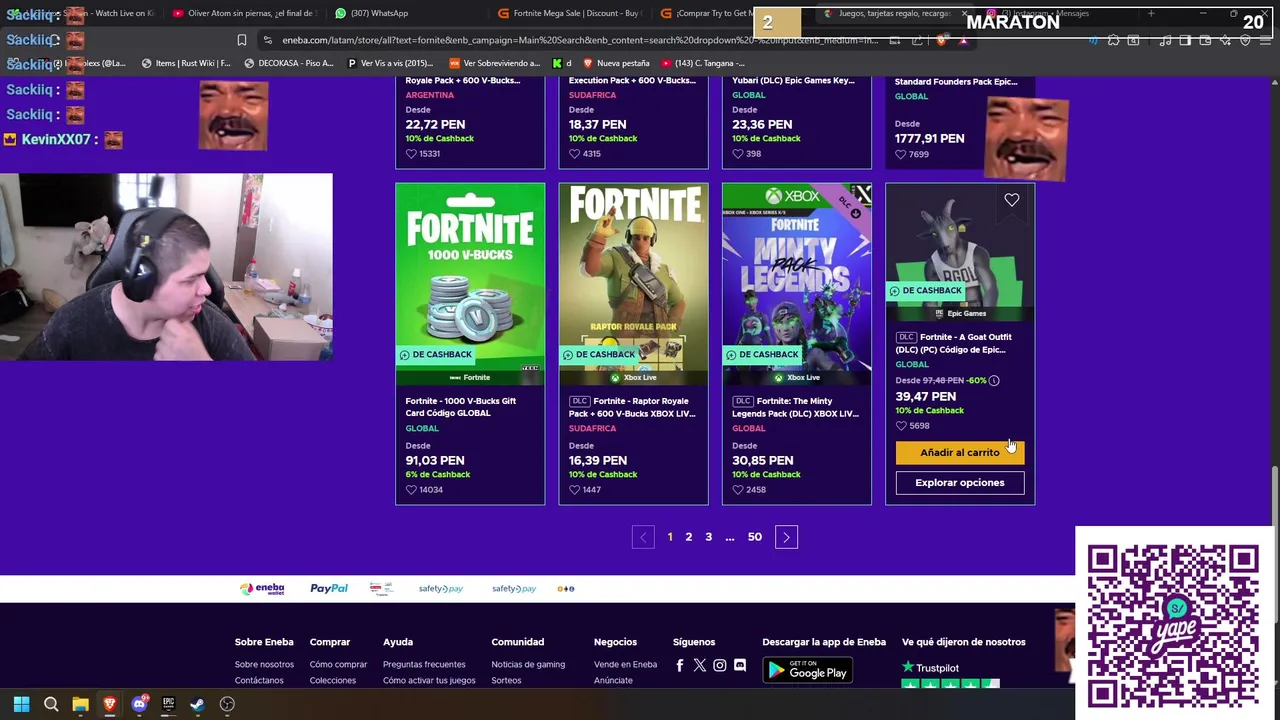Viewport: 1280px width, 720px height.
Task: Open the Raptor Royale Pack card image
Action: pos(633,284)
